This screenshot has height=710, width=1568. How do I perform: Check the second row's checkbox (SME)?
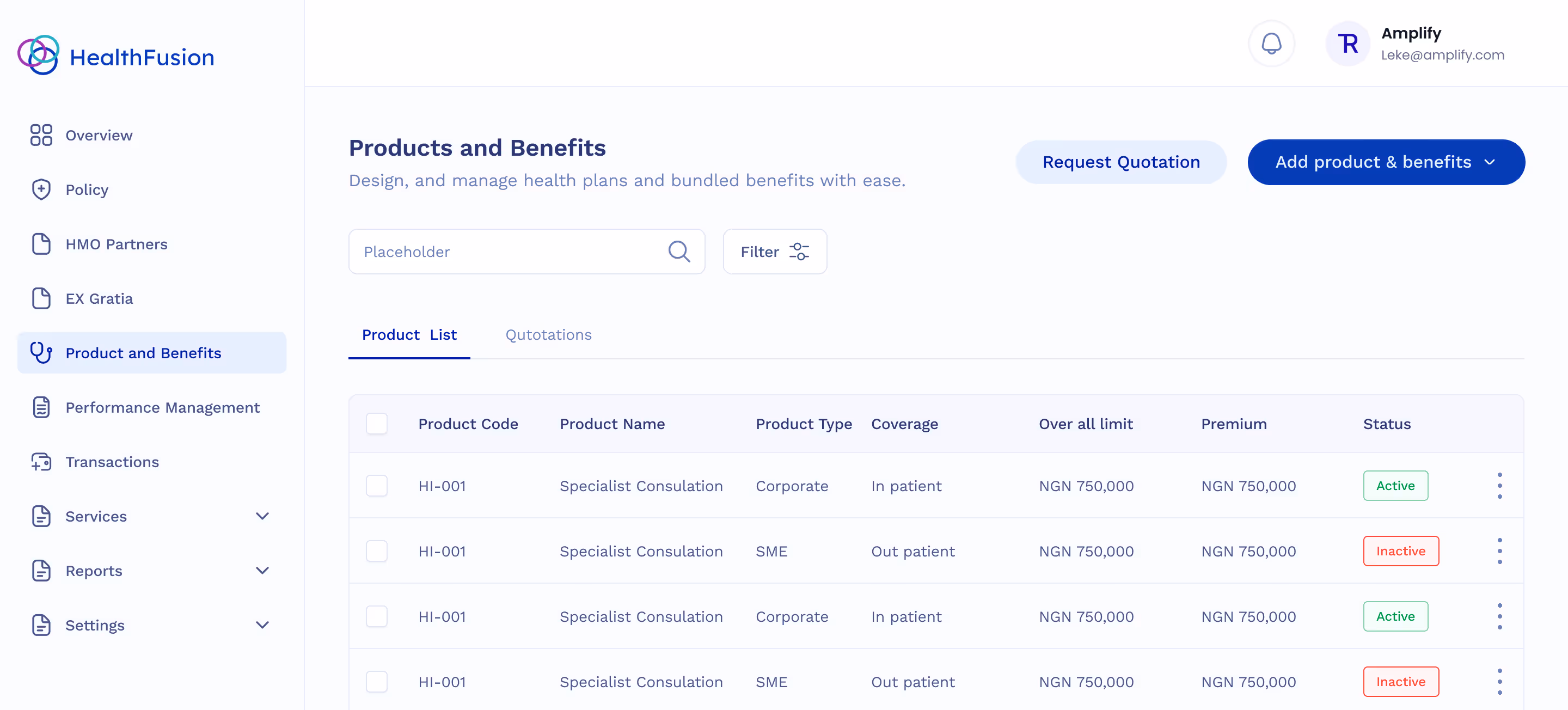click(376, 551)
